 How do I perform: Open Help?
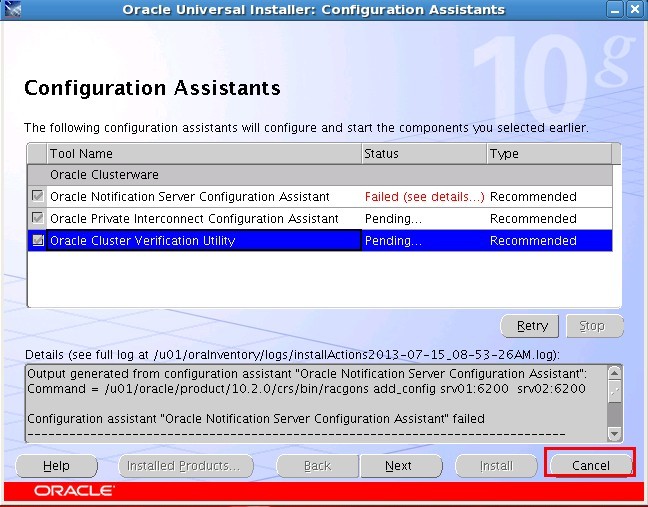(56, 466)
